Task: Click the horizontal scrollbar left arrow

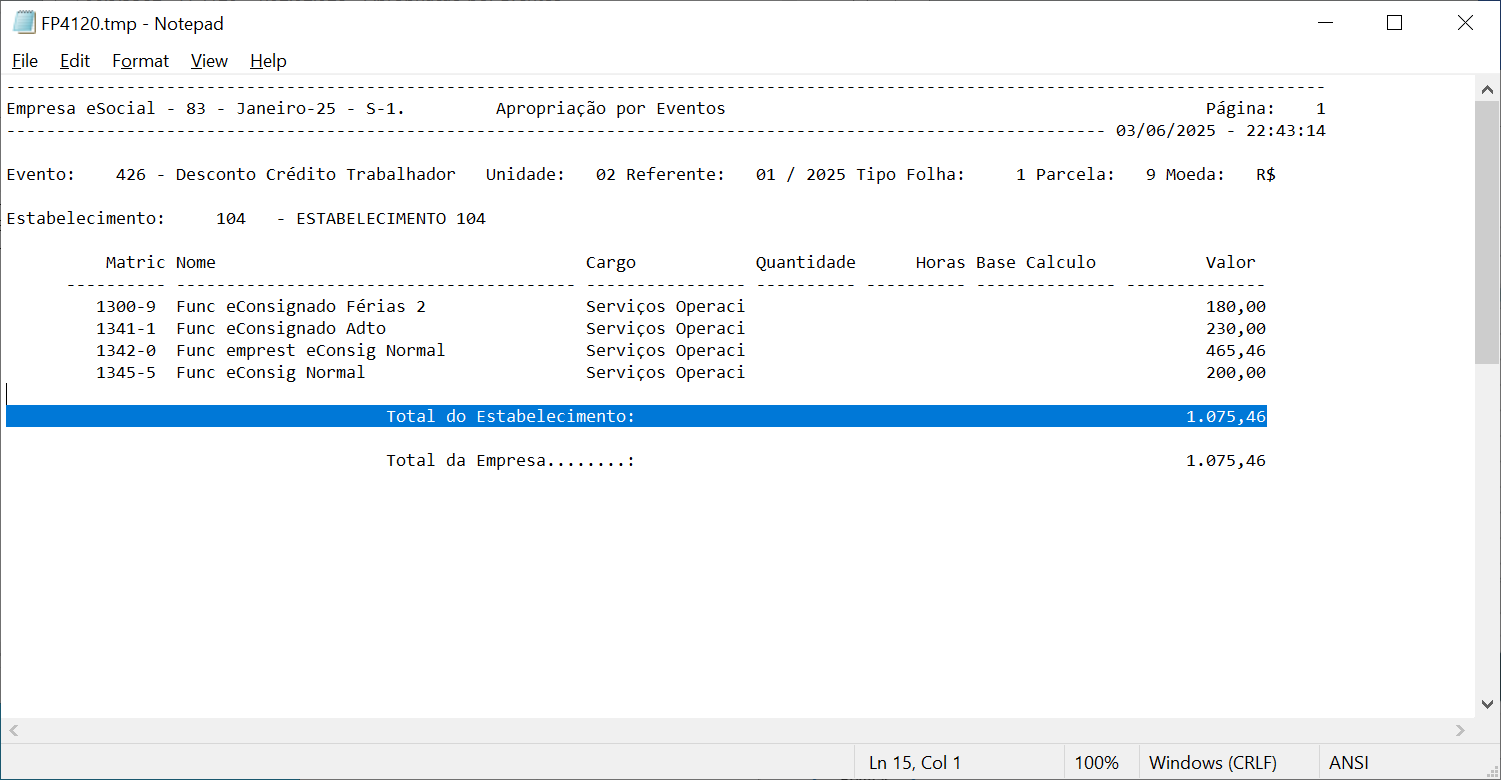Action: click(13, 731)
